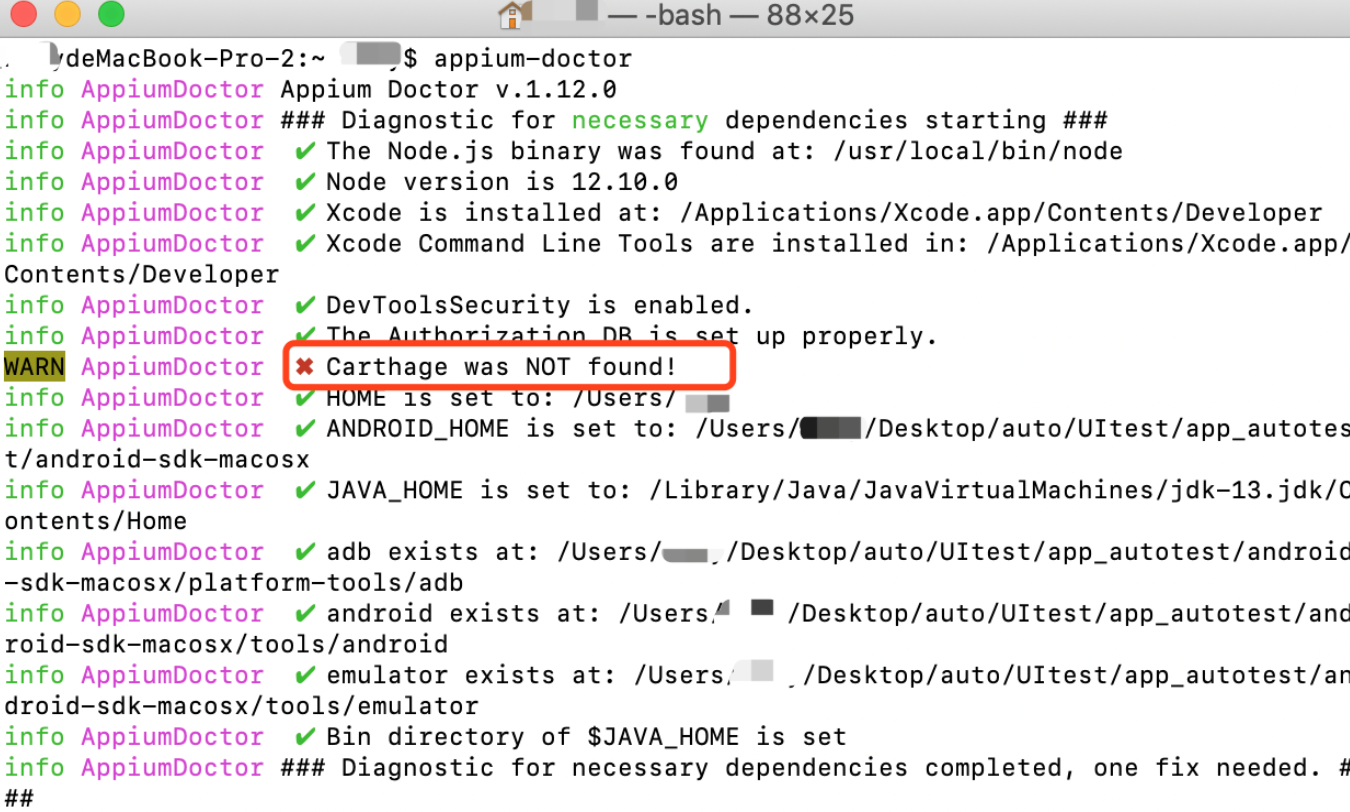This screenshot has width=1350, height=812.
Task: Minimize the Terminal window with the yellow button
Action: [67, 14]
